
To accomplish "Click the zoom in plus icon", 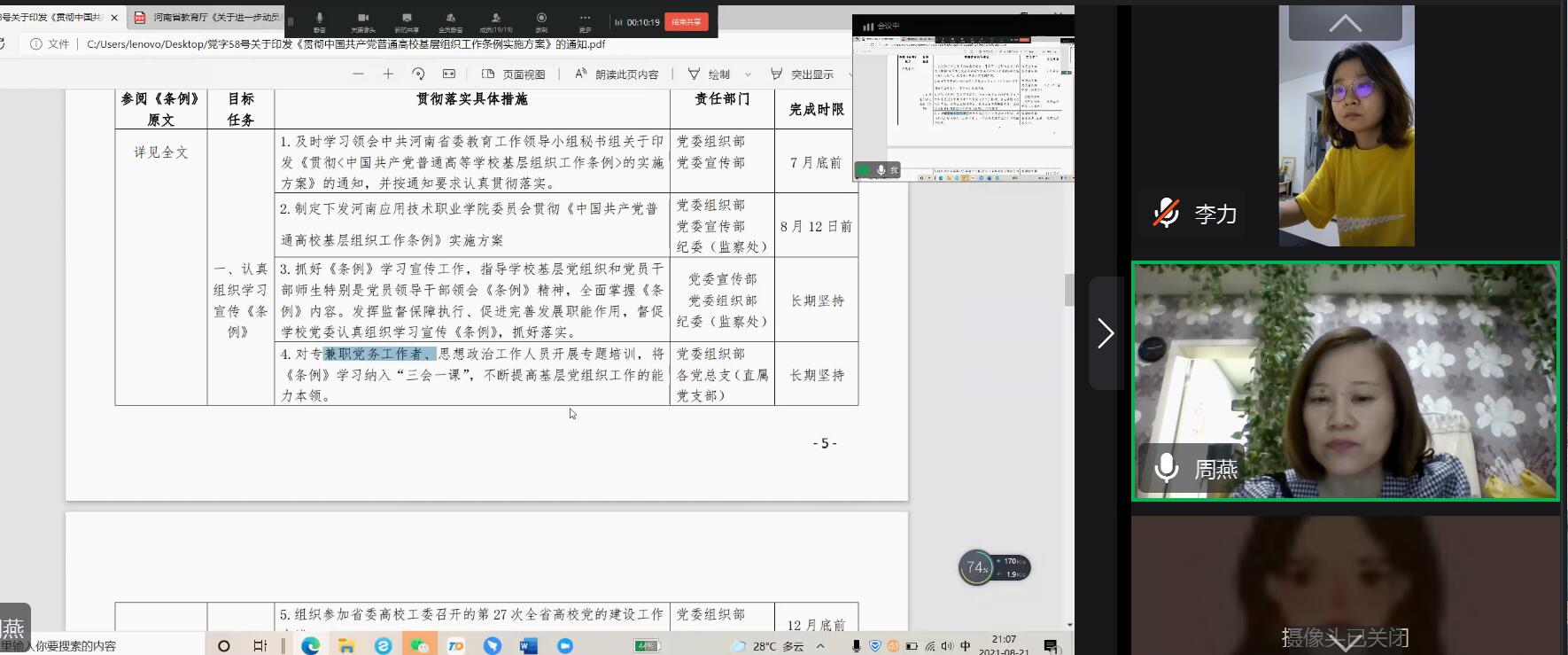I will (388, 74).
